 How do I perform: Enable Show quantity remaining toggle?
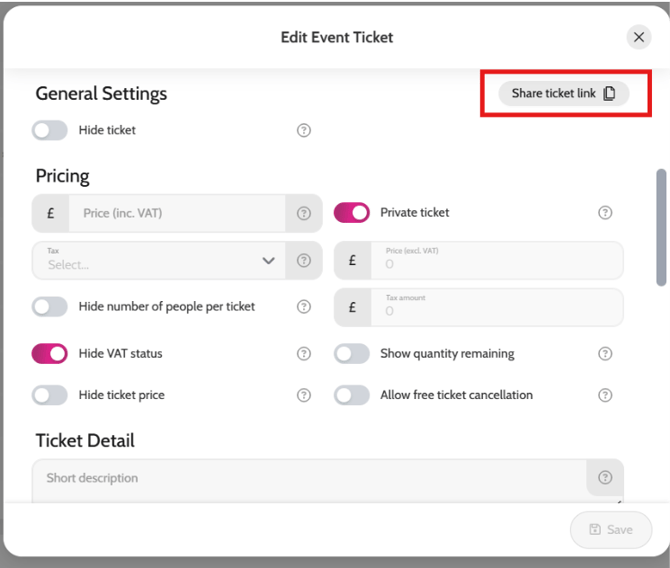(352, 354)
